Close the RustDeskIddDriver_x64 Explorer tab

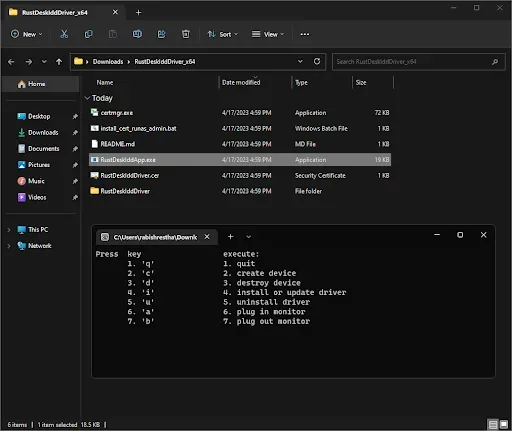[115, 12]
